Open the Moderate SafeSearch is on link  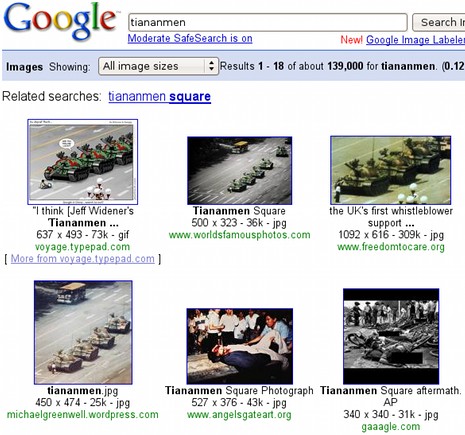[x=190, y=38]
